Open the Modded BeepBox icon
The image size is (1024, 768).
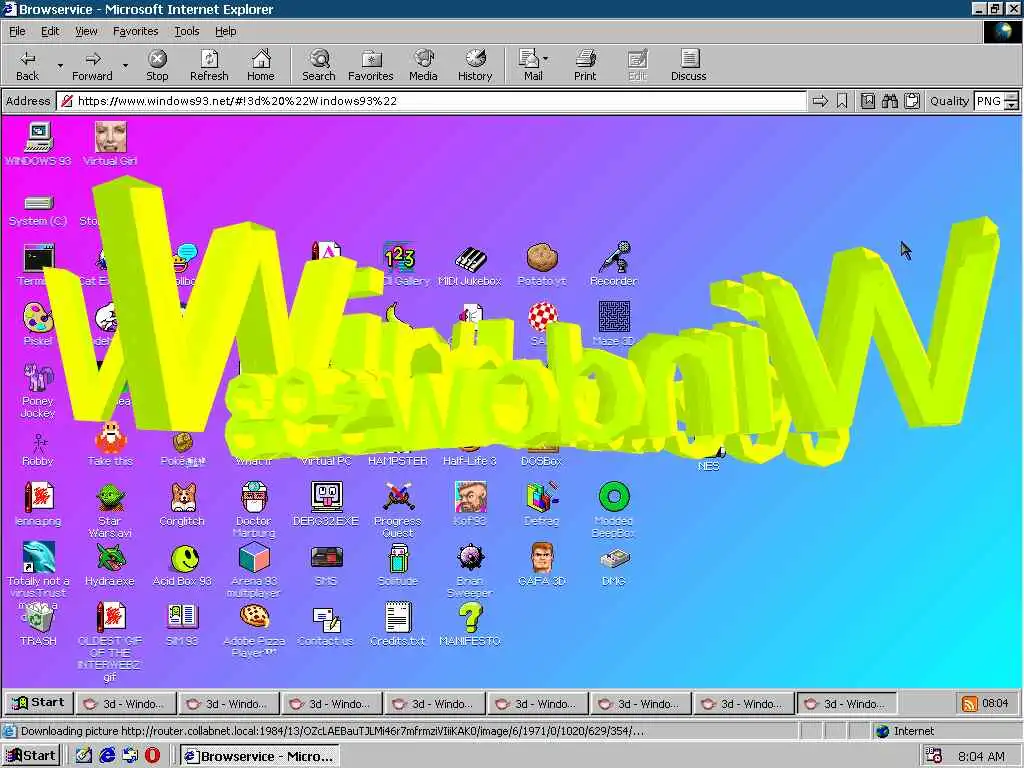pyautogui.click(x=614, y=510)
